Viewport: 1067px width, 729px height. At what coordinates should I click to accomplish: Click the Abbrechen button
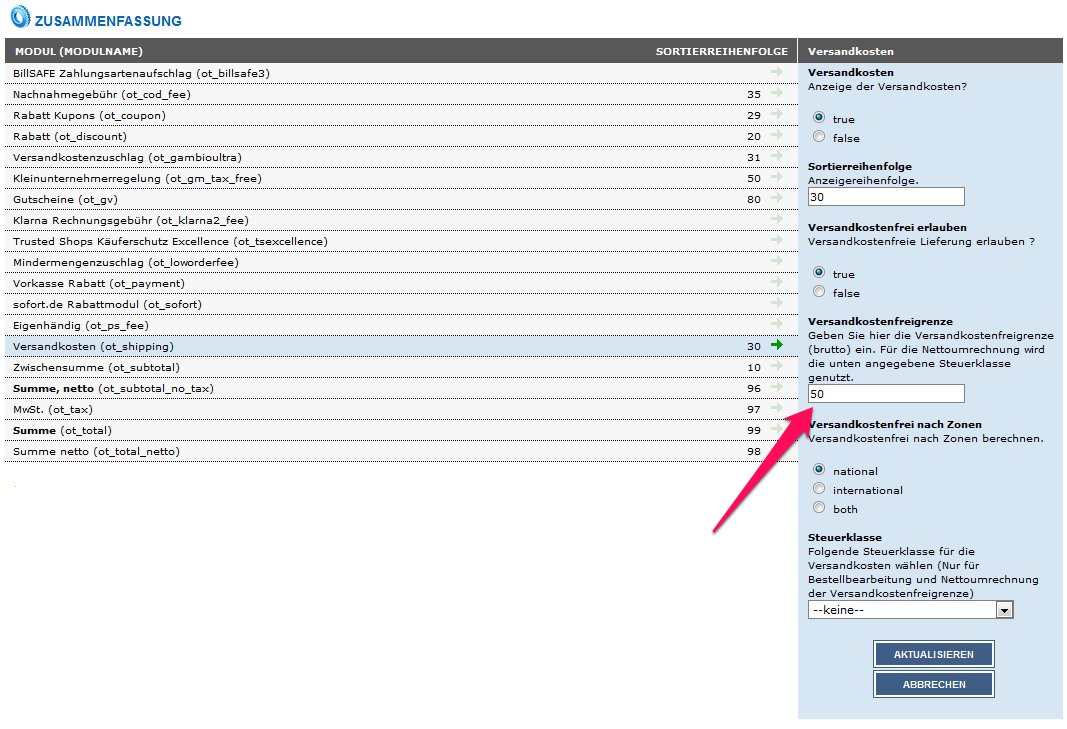pyautogui.click(x=933, y=685)
